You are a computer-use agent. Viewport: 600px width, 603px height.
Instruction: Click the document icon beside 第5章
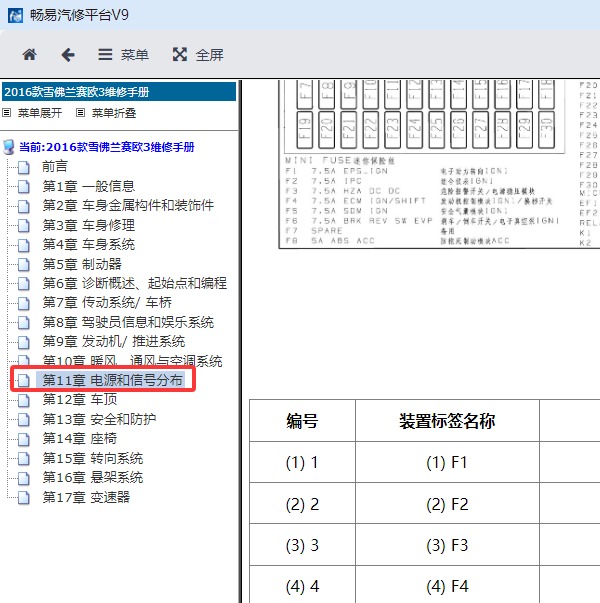(24, 264)
